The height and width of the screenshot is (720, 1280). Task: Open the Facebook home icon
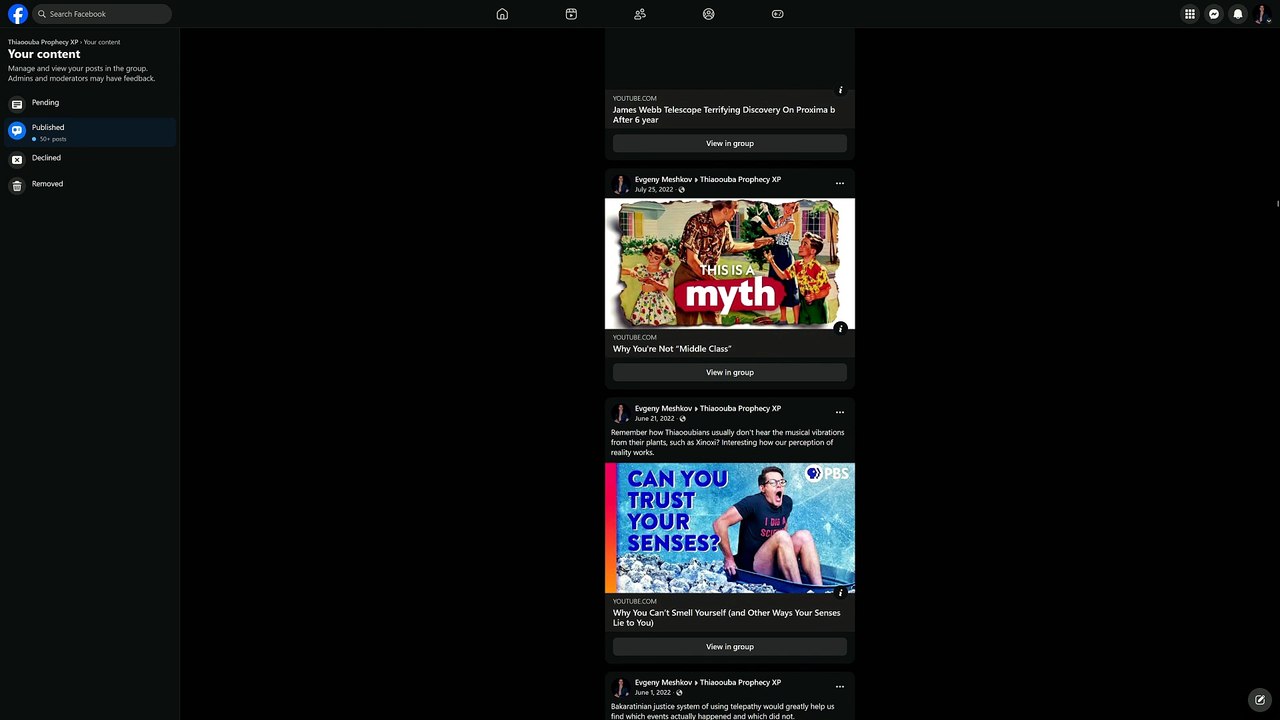pos(502,14)
